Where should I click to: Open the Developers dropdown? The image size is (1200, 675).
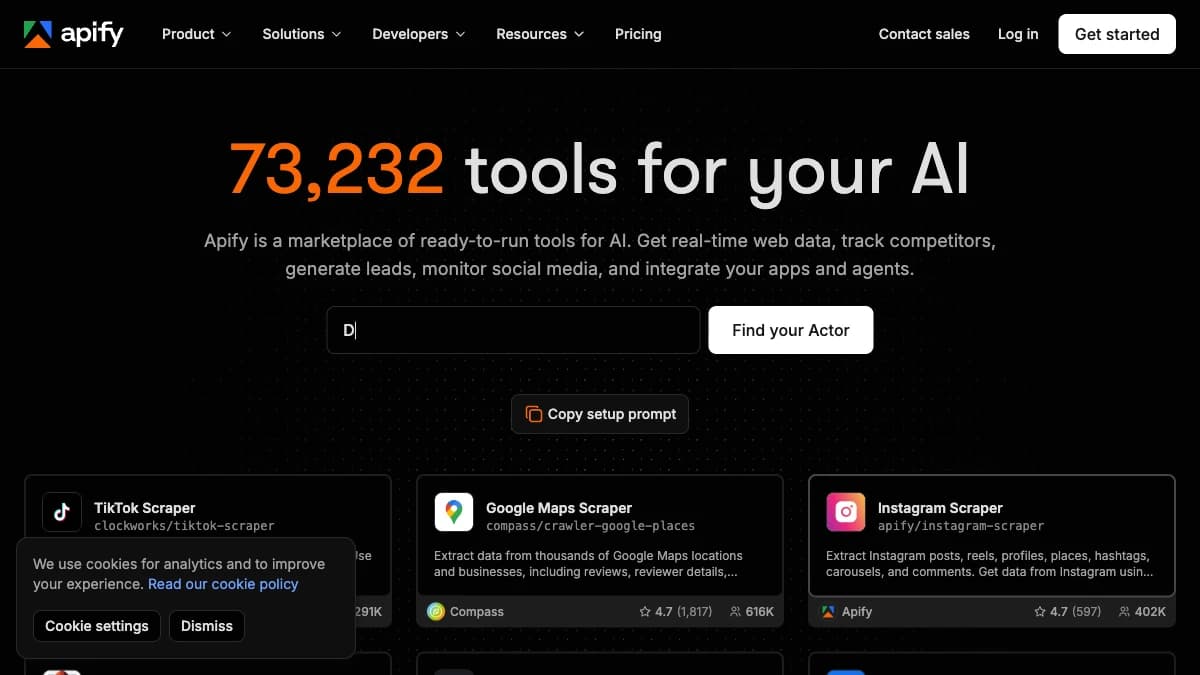(x=419, y=34)
